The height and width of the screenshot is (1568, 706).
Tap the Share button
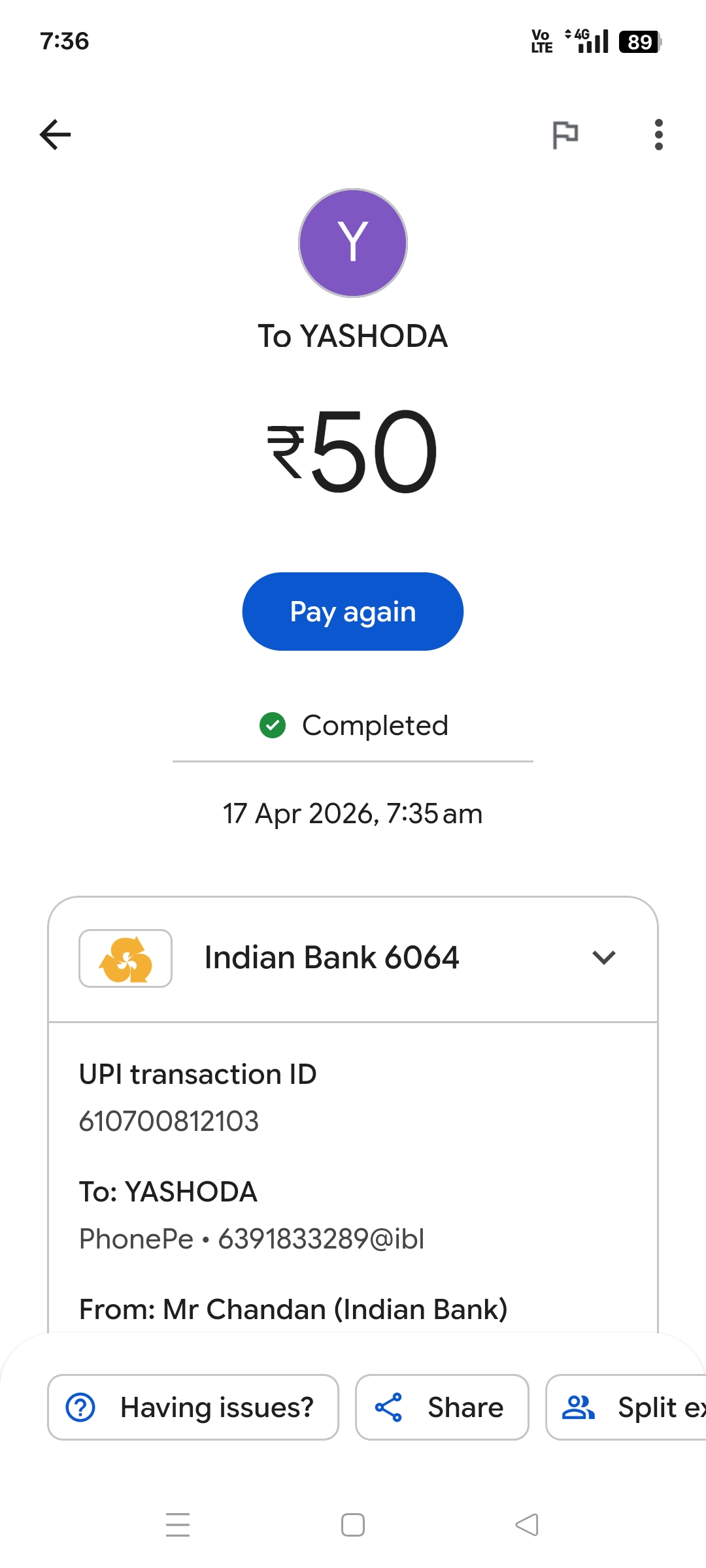pos(442,1407)
